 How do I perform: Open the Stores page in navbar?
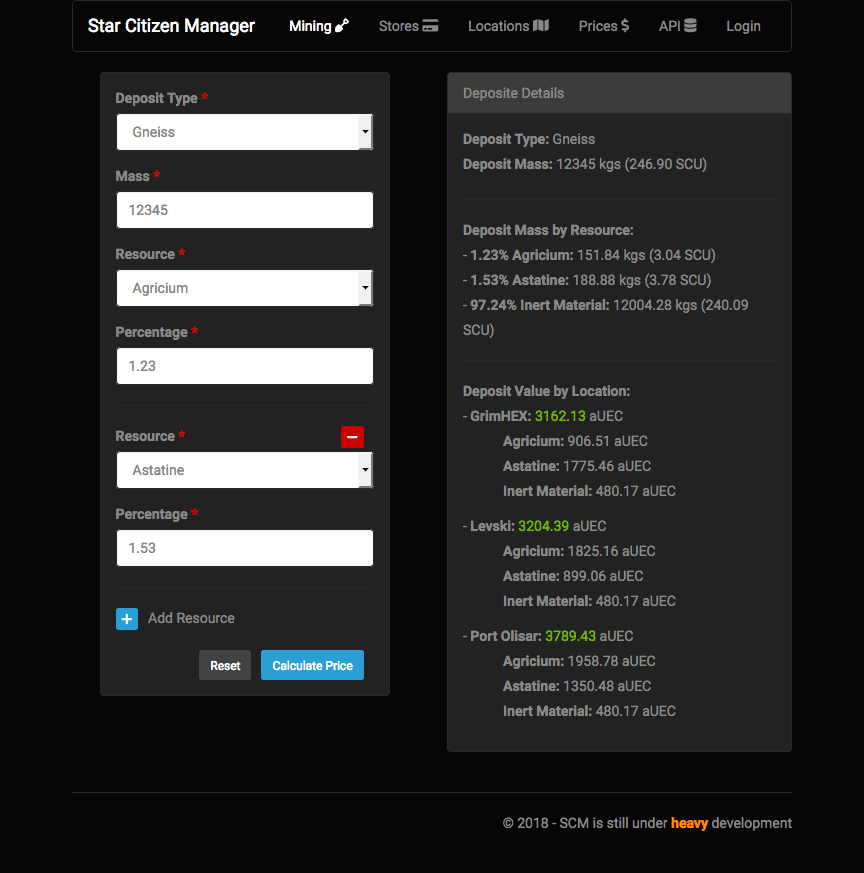408,26
